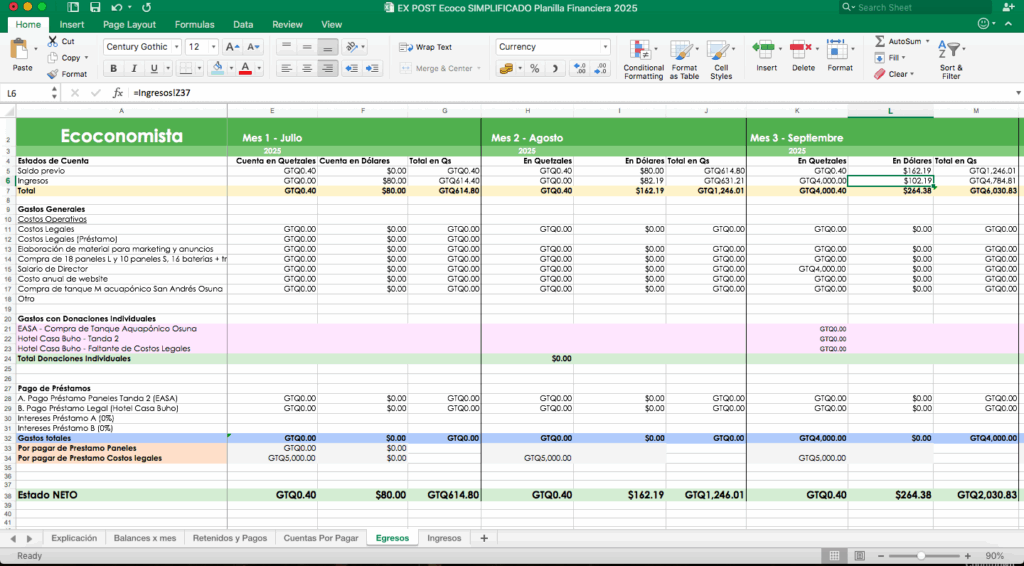Toggle bold formatting

(114, 69)
